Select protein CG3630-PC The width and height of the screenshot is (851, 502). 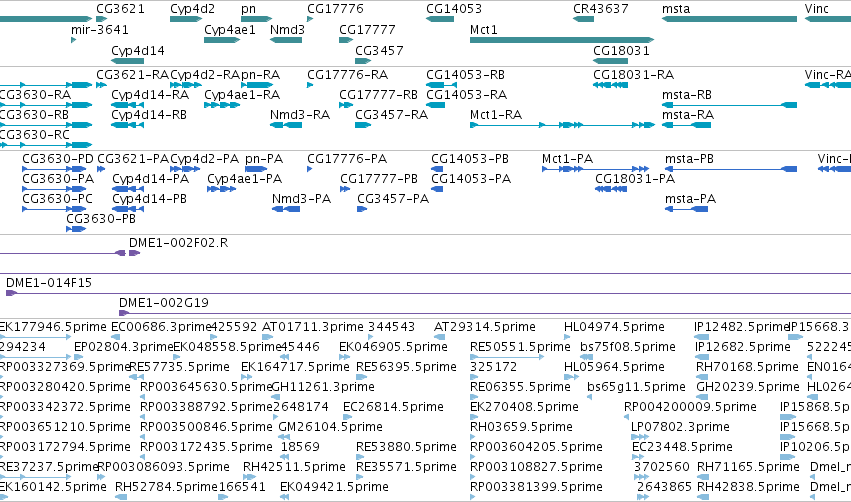point(57,199)
